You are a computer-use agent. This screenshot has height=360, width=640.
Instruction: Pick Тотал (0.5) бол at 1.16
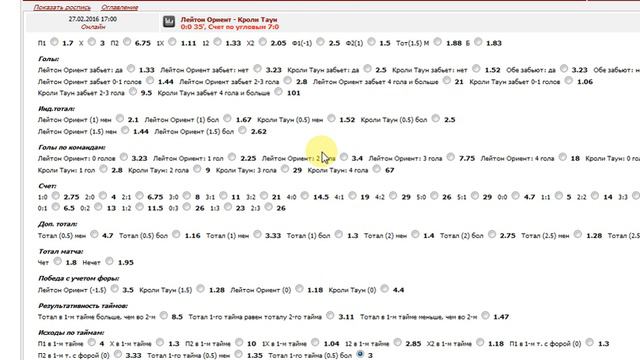point(176,234)
